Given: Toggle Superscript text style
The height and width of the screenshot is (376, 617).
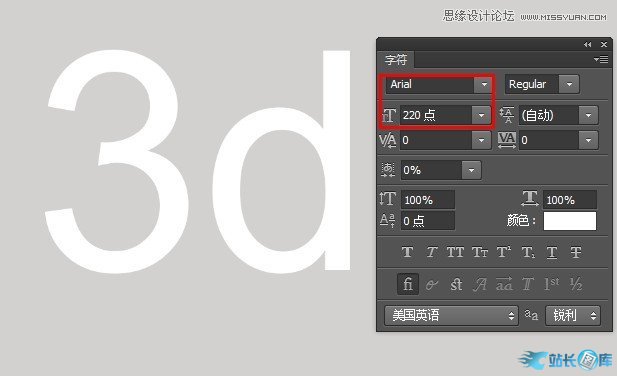Looking at the screenshot, I should (504, 252).
